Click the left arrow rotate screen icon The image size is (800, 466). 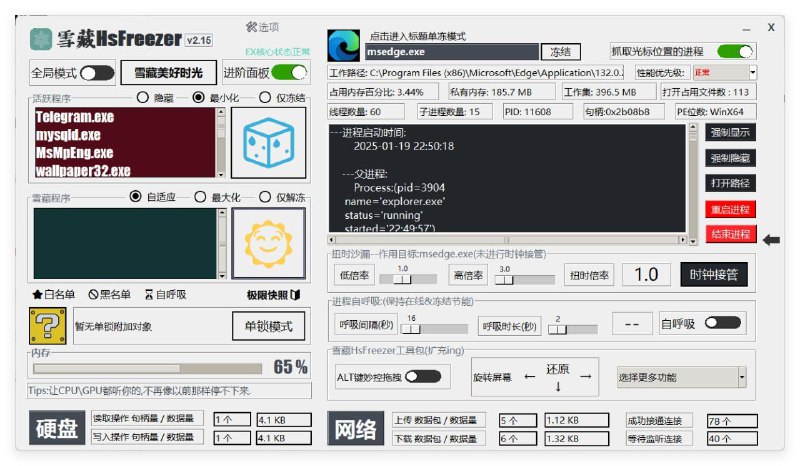529,377
